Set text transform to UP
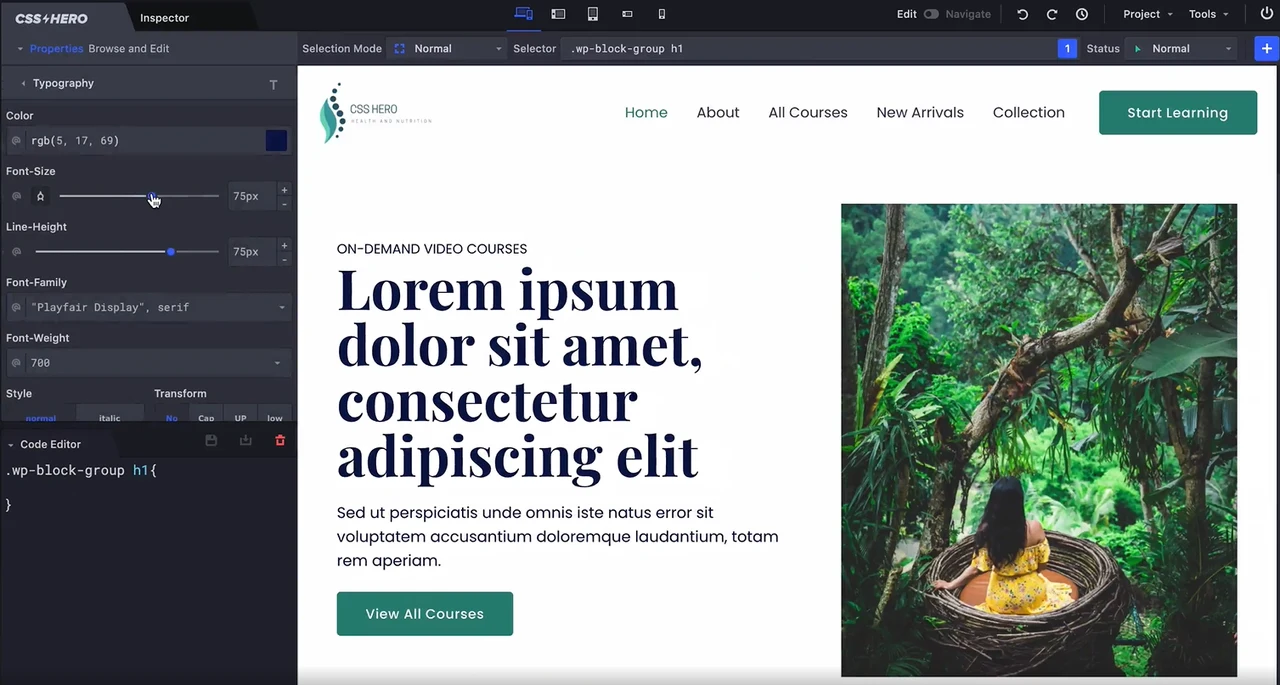Viewport: 1280px width, 685px height. point(240,417)
